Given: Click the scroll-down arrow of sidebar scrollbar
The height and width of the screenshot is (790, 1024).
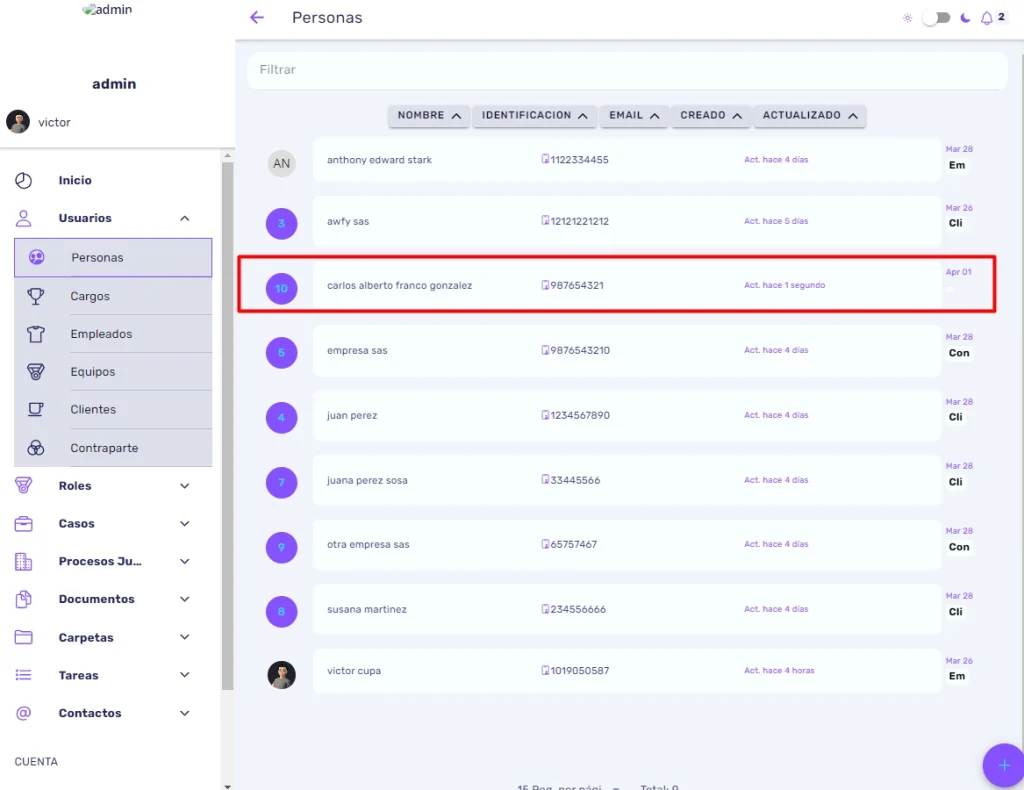Looking at the screenshot, I should (x=227, y=786).
